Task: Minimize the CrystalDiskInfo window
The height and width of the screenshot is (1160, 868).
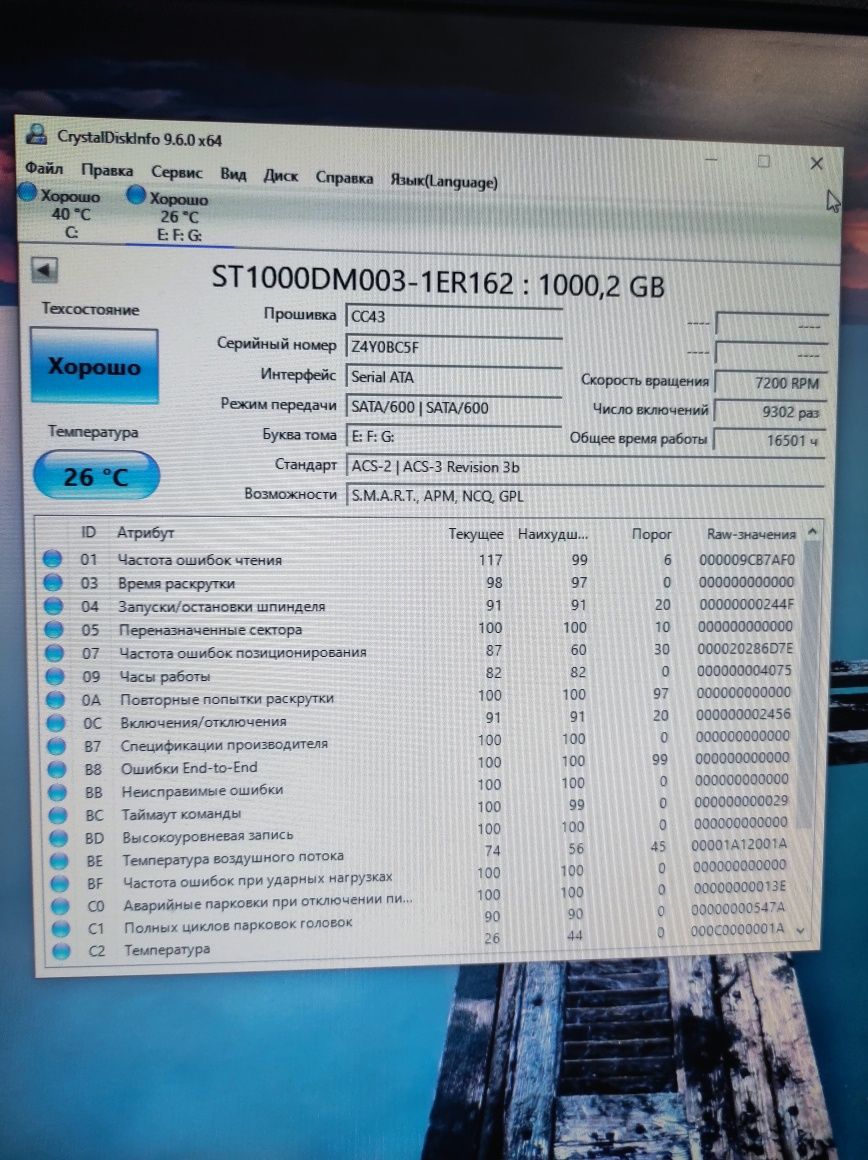Action: (712, 159)
